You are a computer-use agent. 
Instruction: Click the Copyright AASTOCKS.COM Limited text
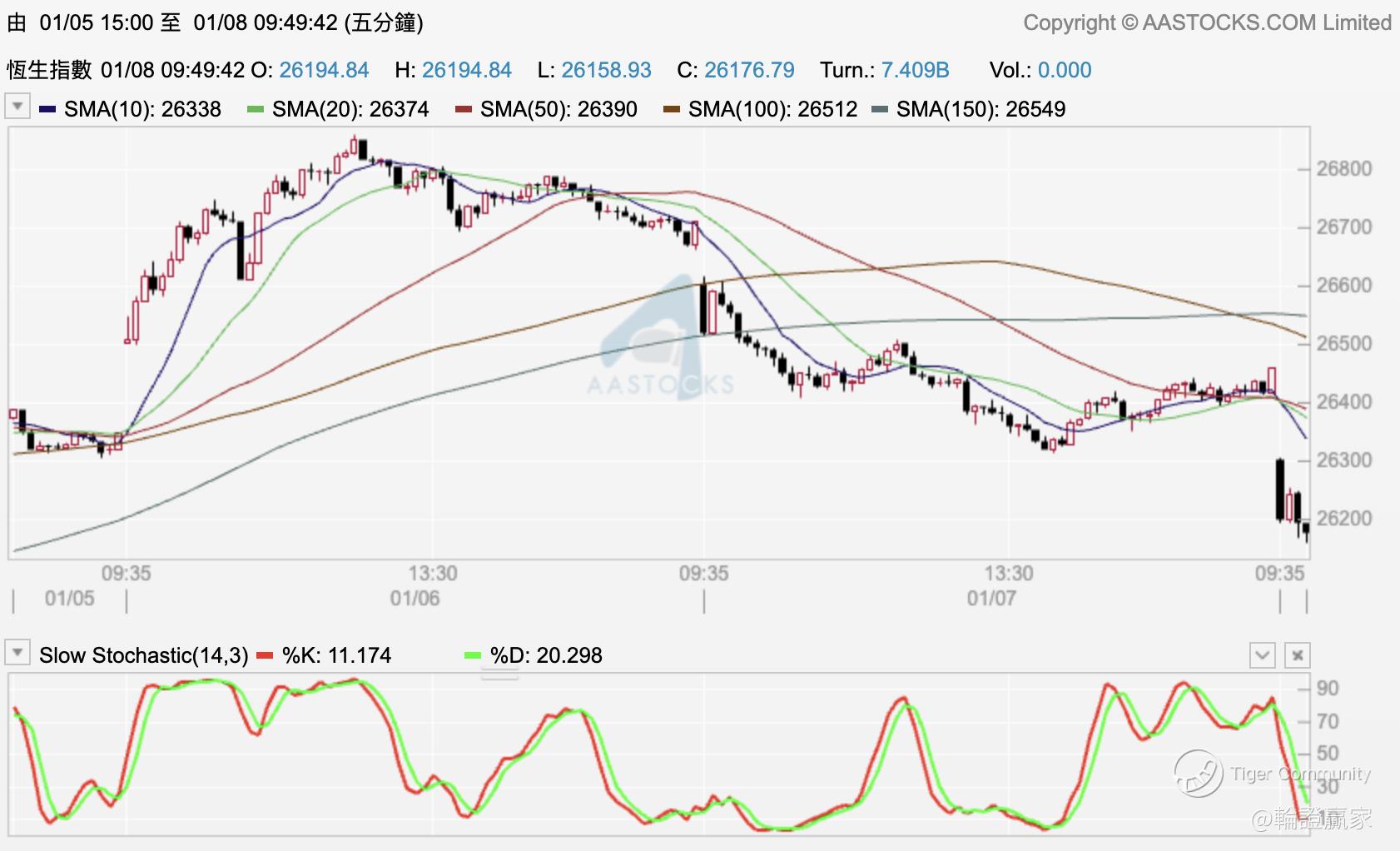pos(1207,22)
